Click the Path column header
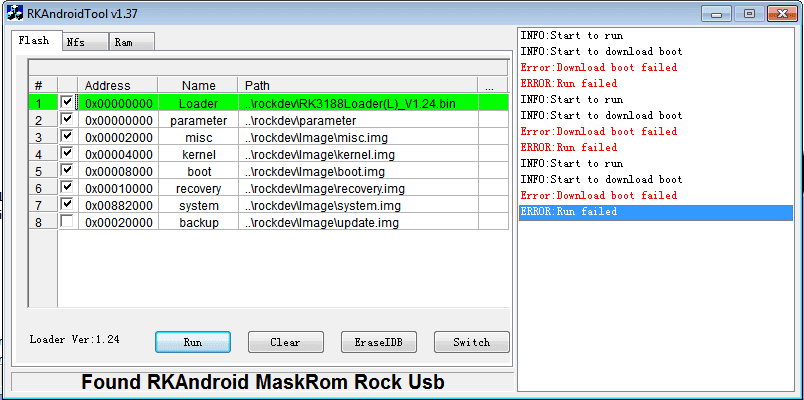The height and width of the screenshot is (400, 804). [358, 85]
